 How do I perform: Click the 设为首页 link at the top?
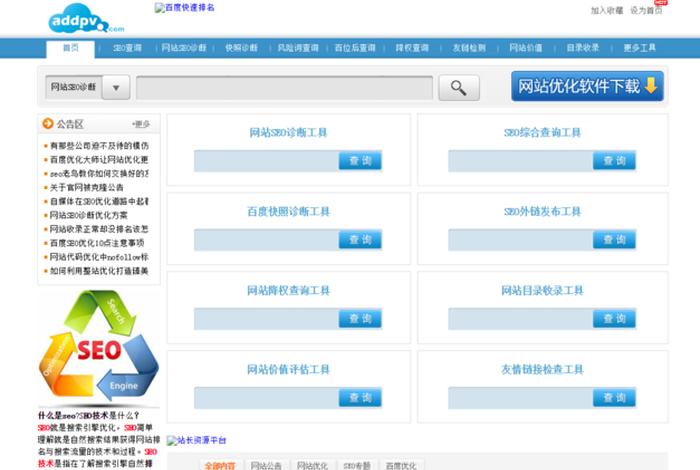tap(646, 10)
